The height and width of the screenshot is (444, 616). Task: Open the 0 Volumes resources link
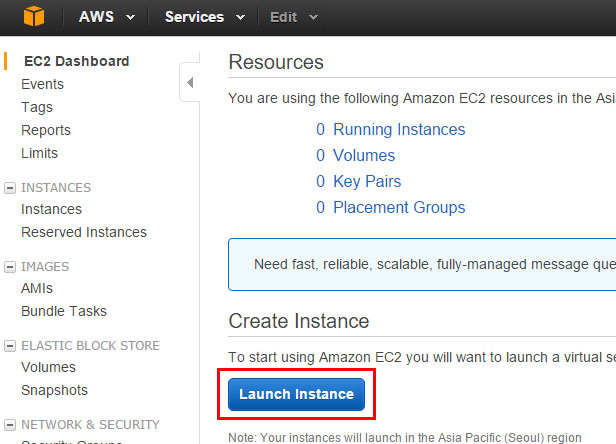356,156
